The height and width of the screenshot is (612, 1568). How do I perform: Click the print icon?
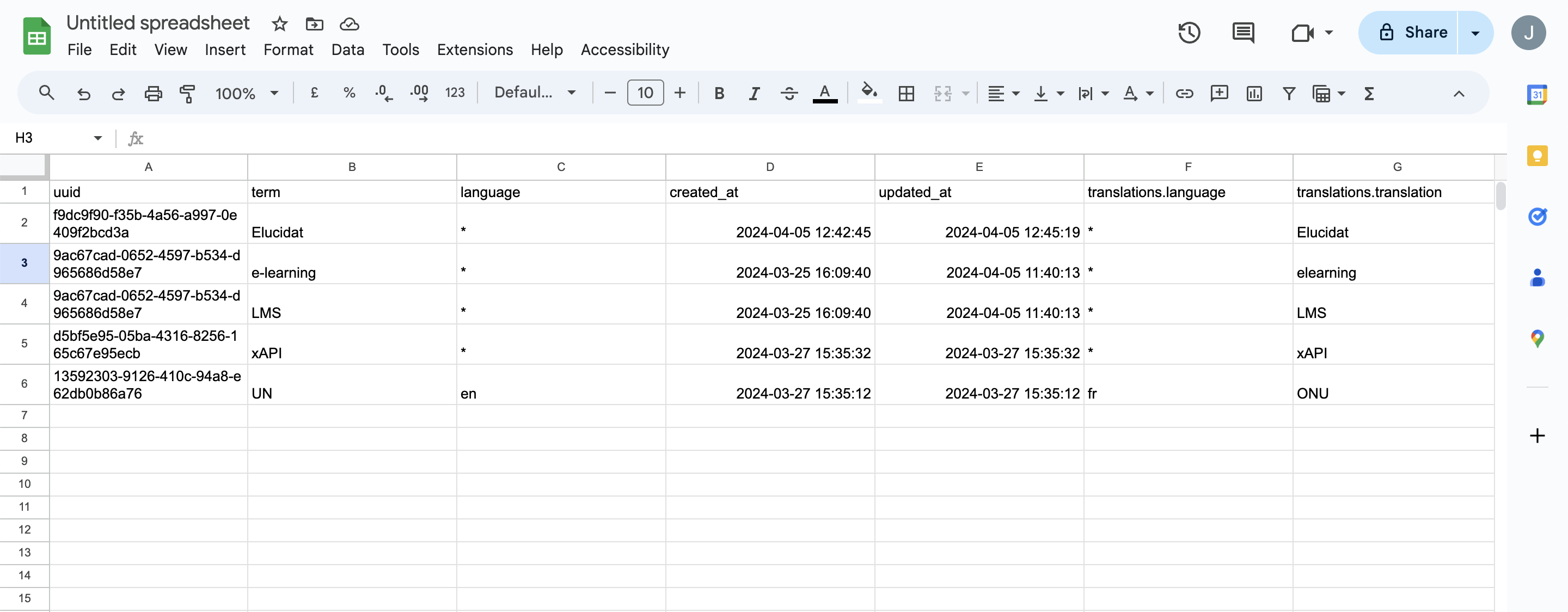153,93
